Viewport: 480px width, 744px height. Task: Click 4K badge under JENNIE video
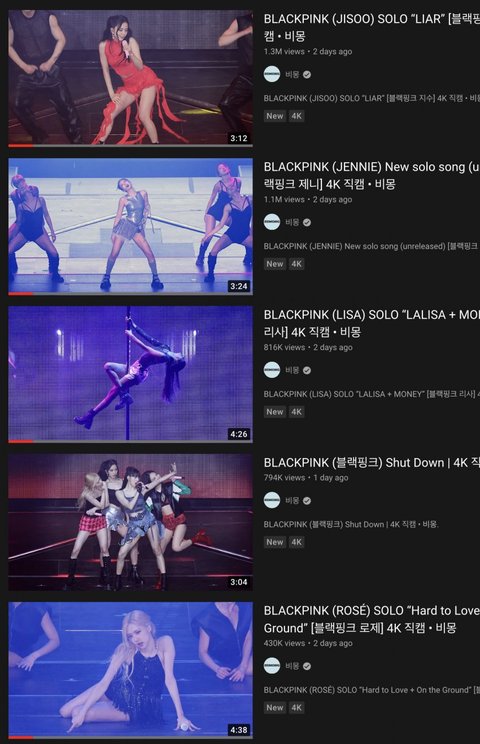pyautogui.click(x=296, y=264)
